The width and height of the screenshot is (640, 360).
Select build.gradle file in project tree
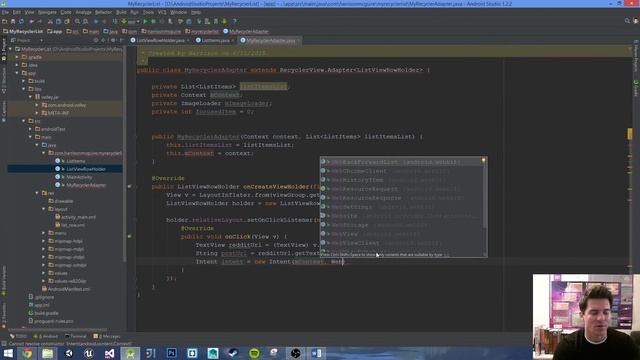tap(46, 313)
